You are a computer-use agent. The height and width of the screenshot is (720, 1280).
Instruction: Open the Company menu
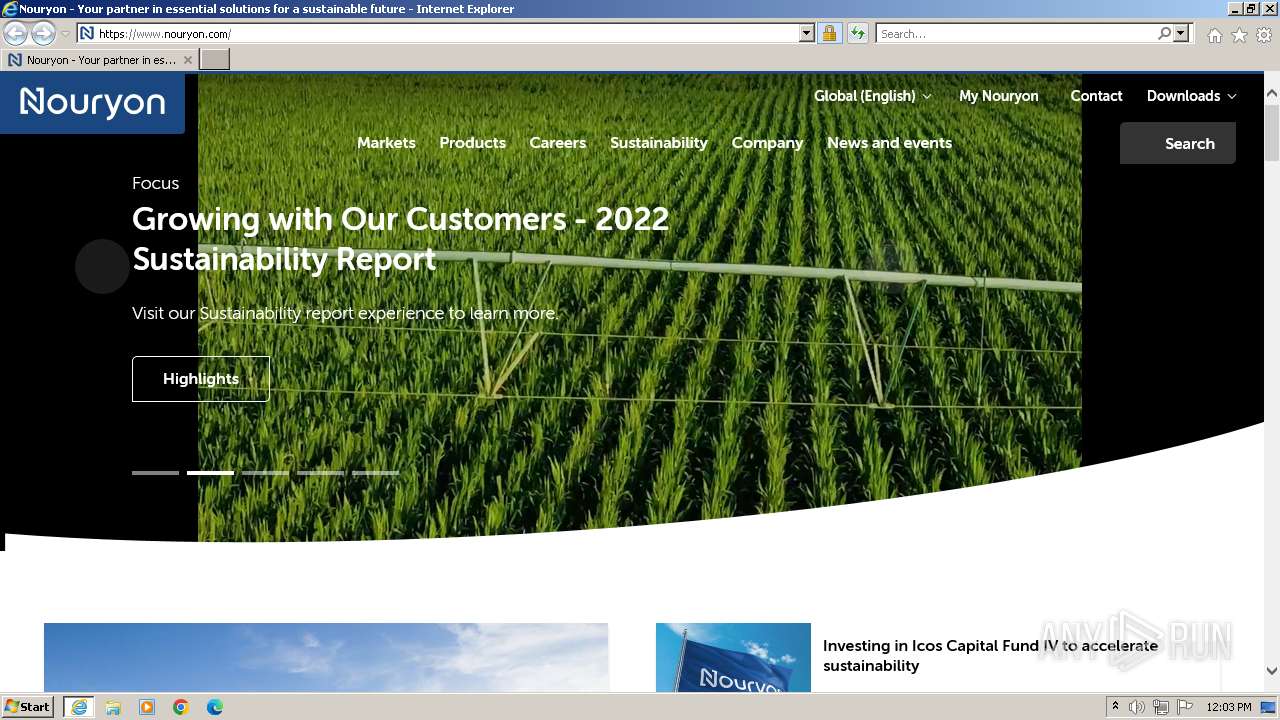767,143
